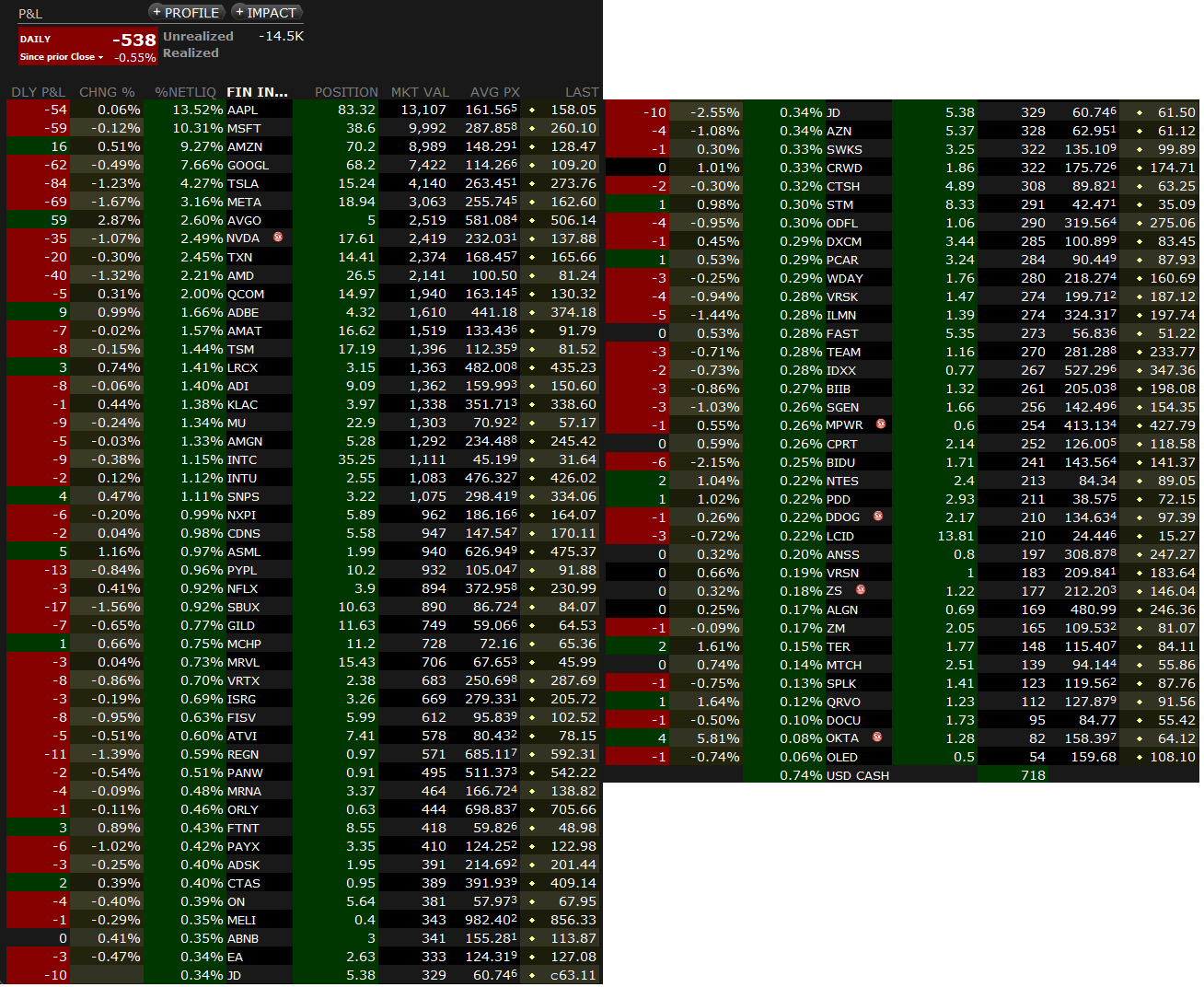
Task: Sort by AVG PX column header
Action: click(495, 92)
